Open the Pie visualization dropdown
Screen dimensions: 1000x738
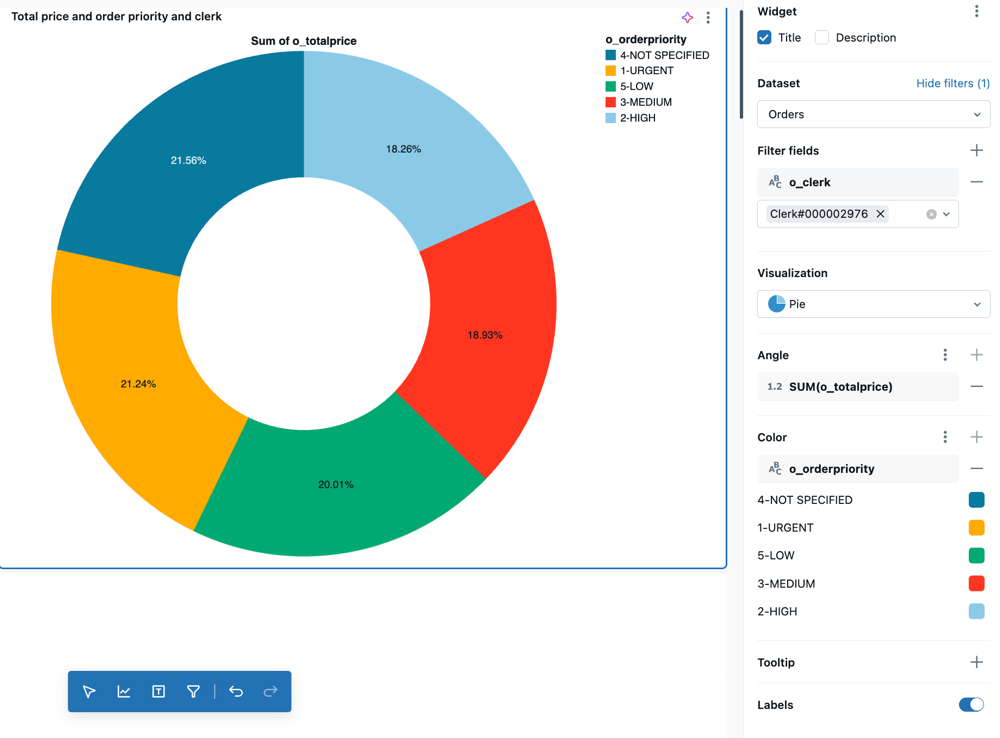point(872,304)
